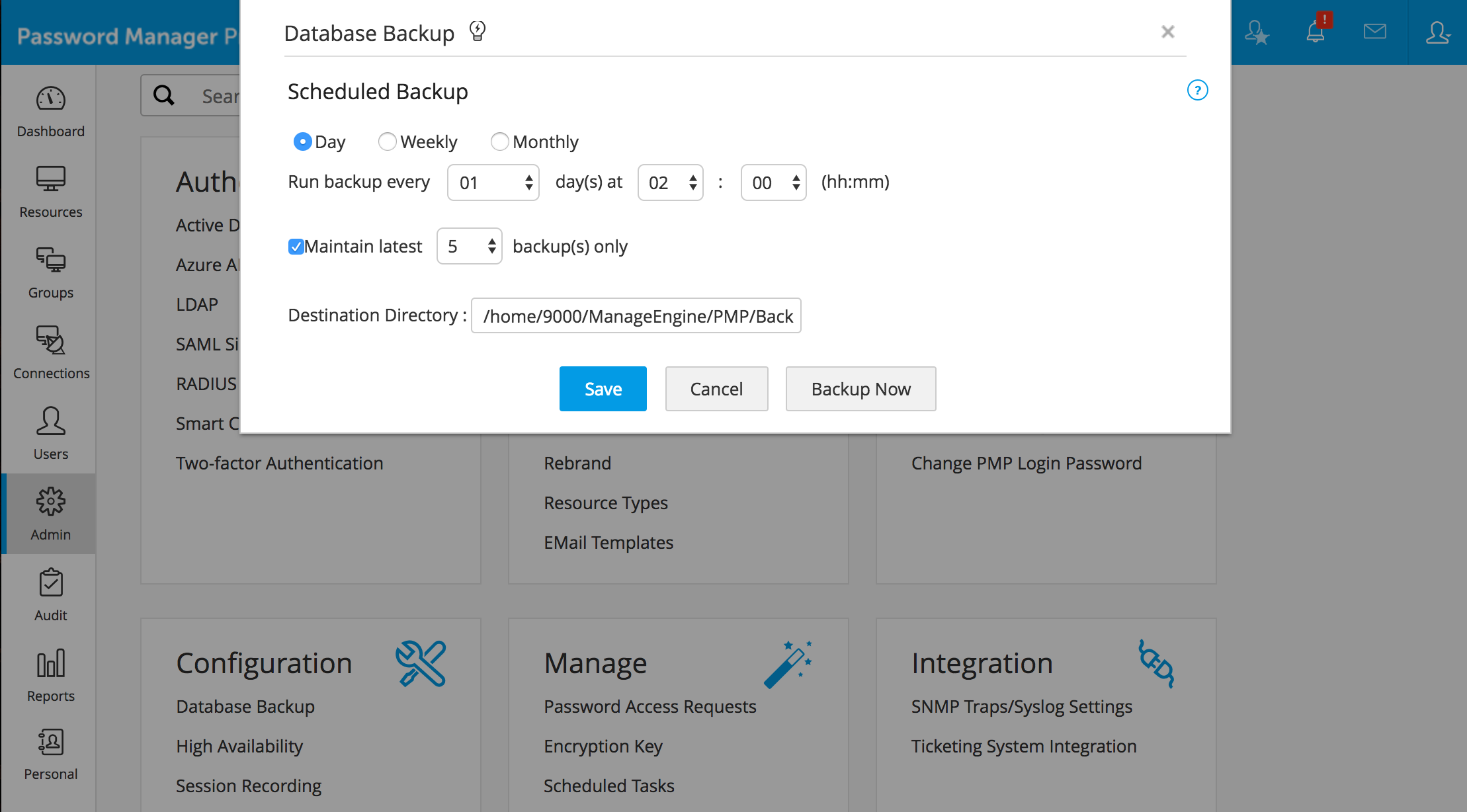Select the Monthly radio button
This screenshot has width=1467, height=812.
pos(499,142)
